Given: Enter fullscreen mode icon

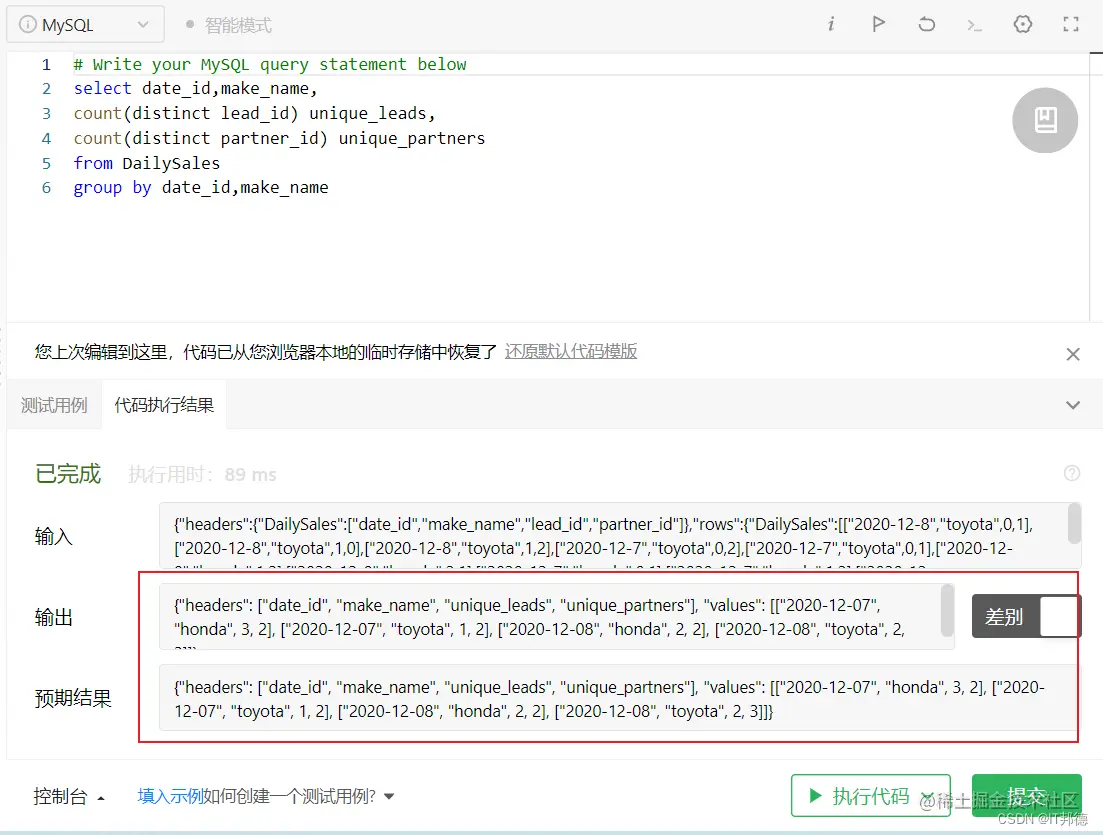Looking at the screenshot, I should [x=1071, y=25].
